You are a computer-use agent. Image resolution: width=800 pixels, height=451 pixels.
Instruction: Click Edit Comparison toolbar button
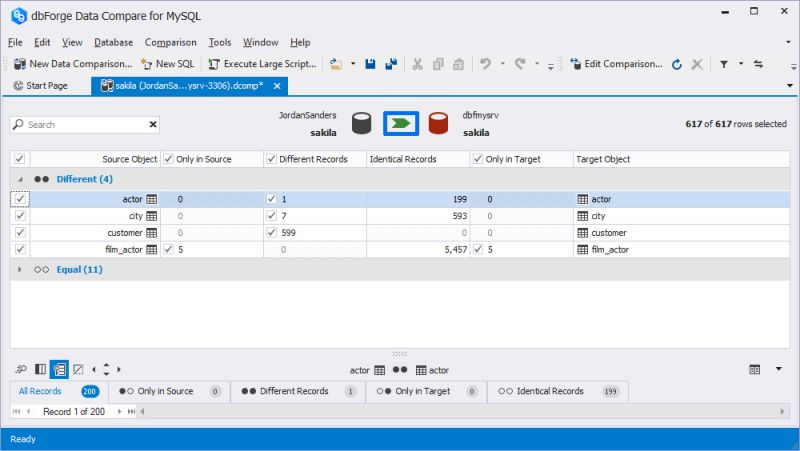coord(616,64)
